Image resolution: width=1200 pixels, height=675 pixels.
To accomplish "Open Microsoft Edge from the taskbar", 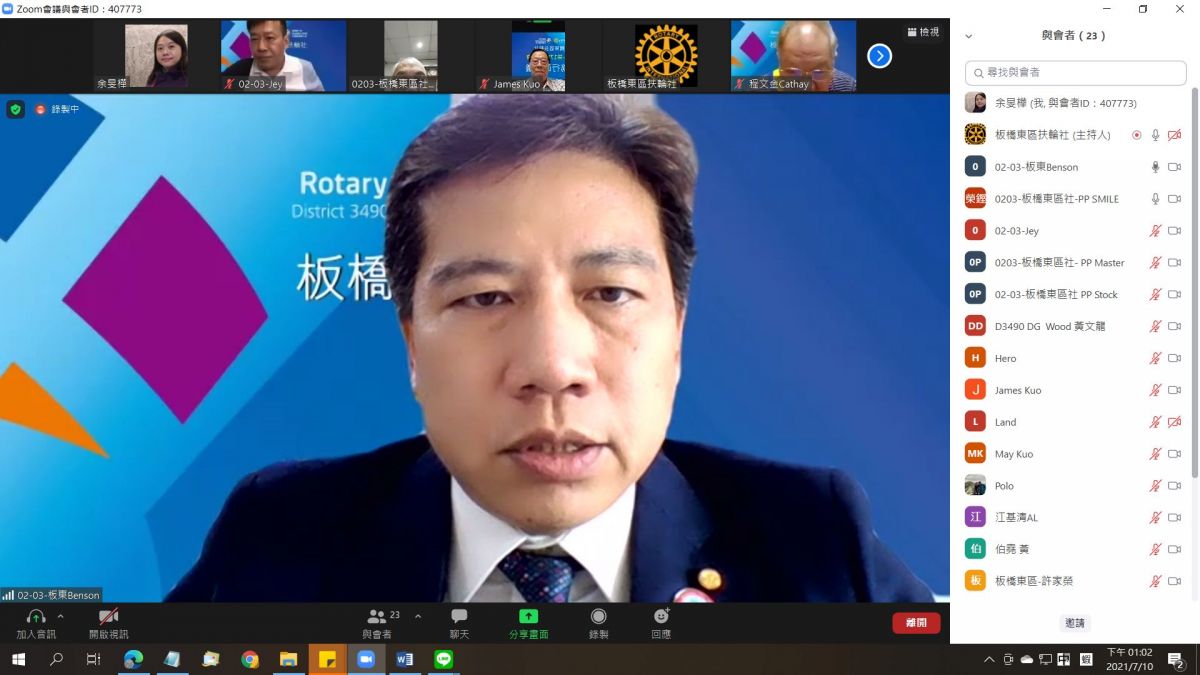I will click(x=133, y=659).
